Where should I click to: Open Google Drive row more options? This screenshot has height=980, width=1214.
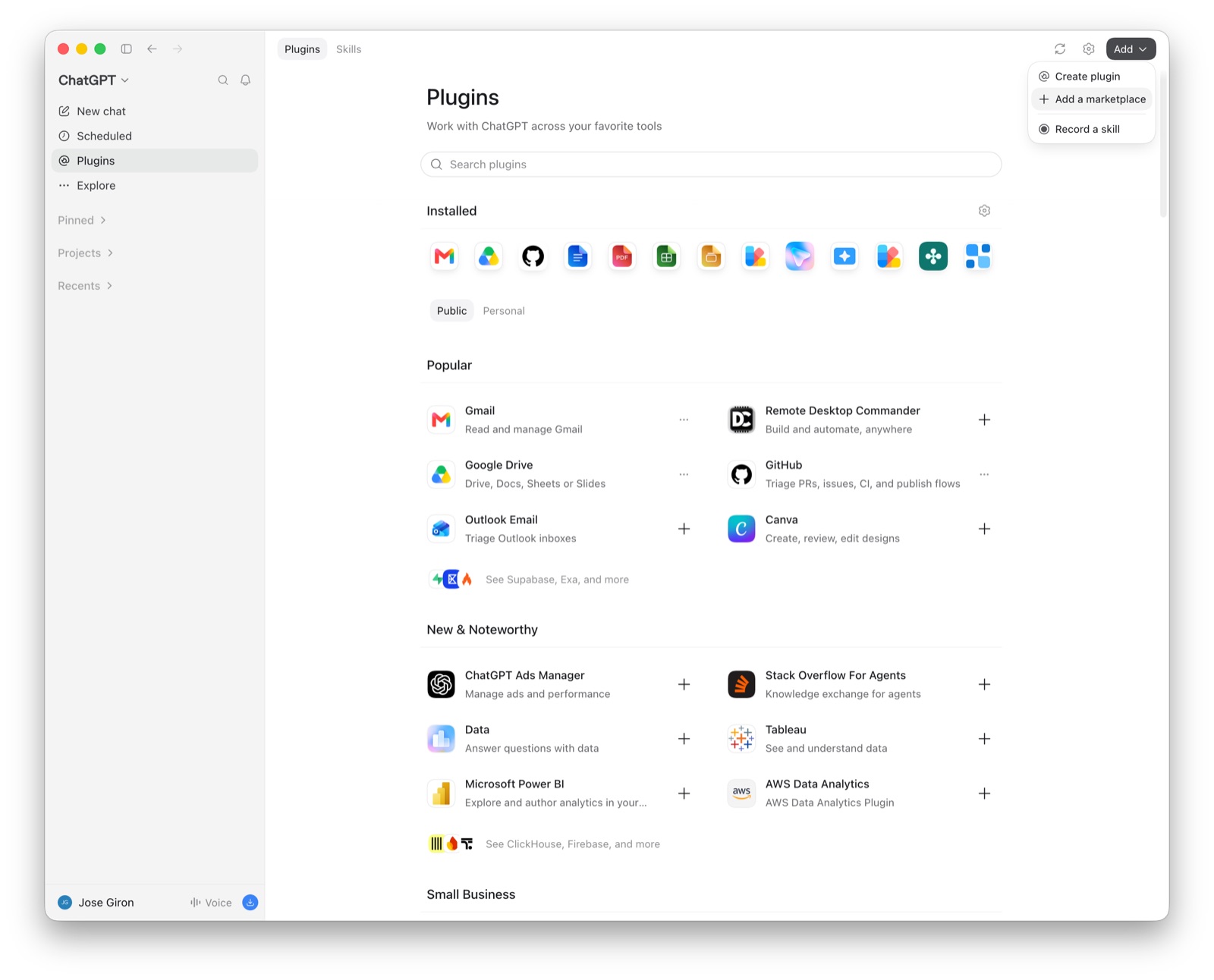(x=684, y=474)
